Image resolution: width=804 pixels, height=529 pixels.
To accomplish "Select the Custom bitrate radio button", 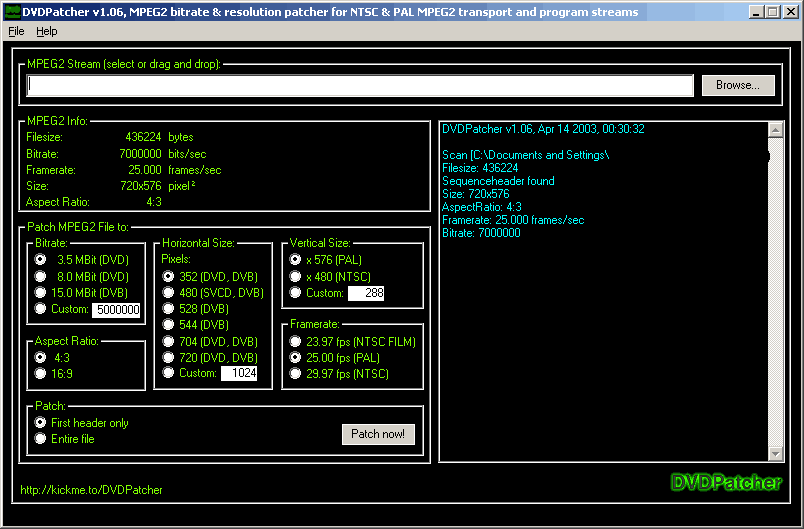I will [40, 309].
